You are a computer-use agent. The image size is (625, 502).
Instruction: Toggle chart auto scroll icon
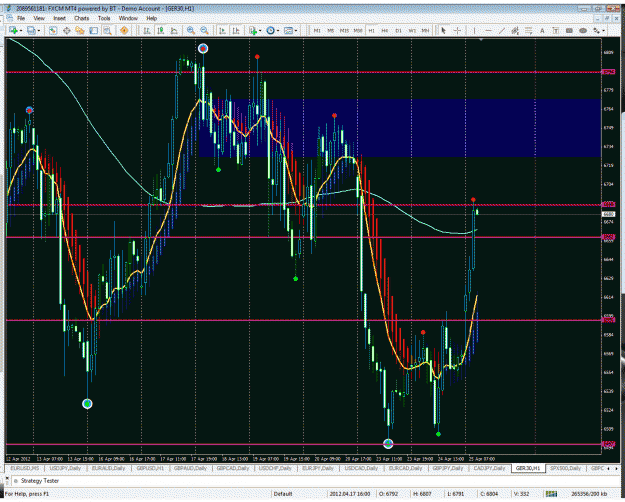222,30
